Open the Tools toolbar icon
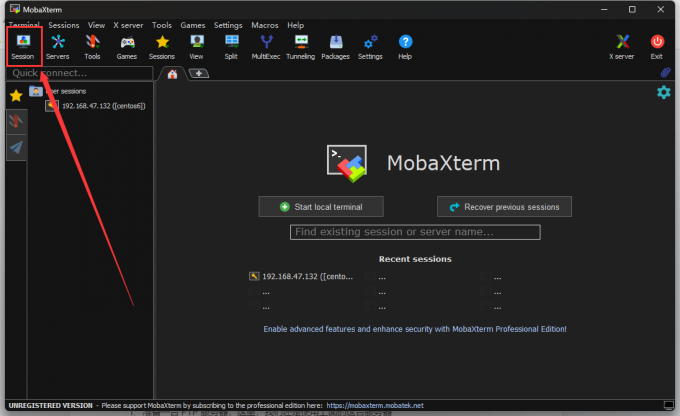This screenshot has height=416, width=680. tap(92, 47)
